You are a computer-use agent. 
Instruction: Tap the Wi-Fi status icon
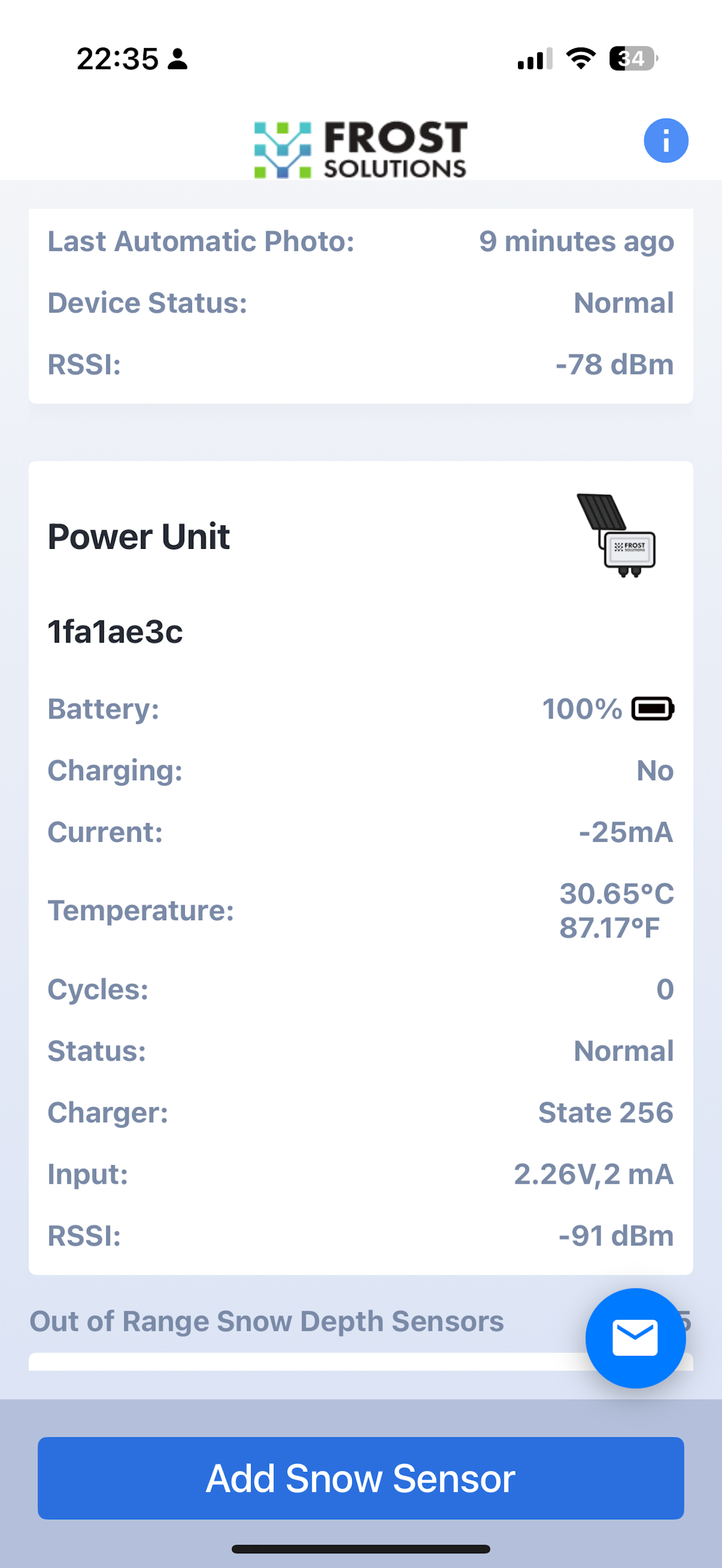[x=581, y=58]
